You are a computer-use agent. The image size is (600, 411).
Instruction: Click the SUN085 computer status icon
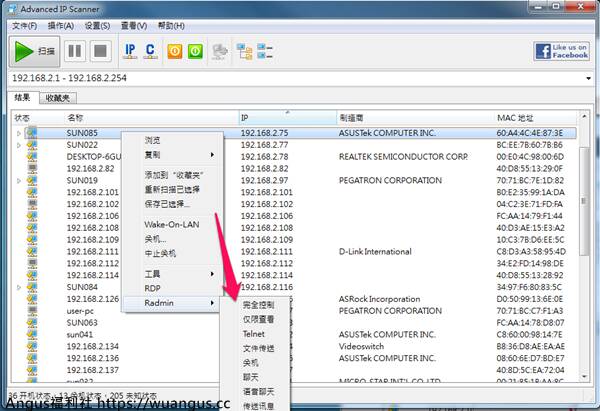click(32, 133)
